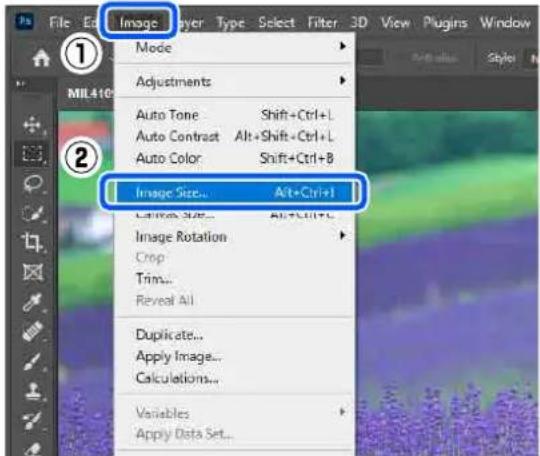This screenshot has height=456, width=540.
Task: Choose Duplicate...
Action: point(234,335)
